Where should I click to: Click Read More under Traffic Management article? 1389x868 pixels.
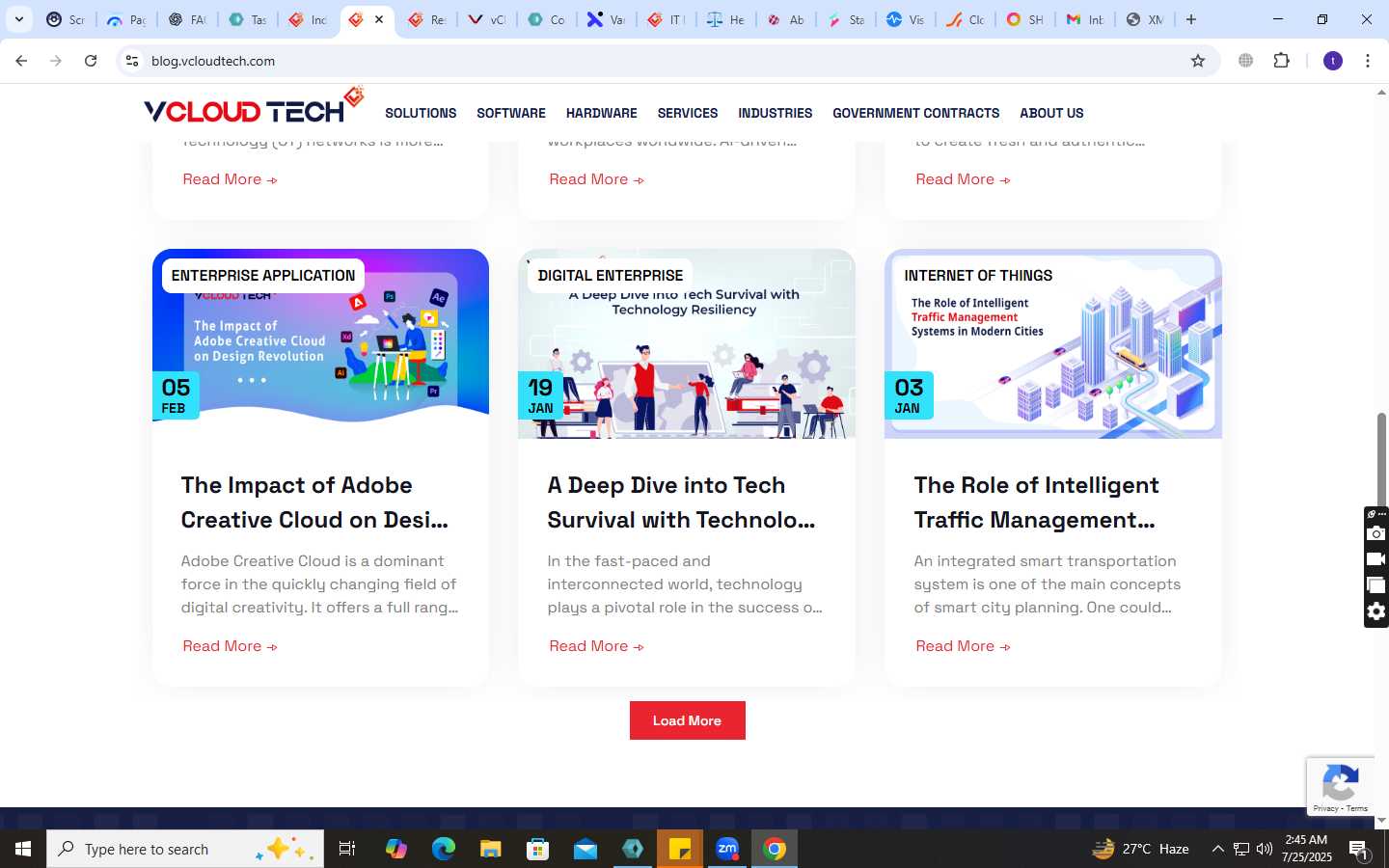[x=963, y=646]
